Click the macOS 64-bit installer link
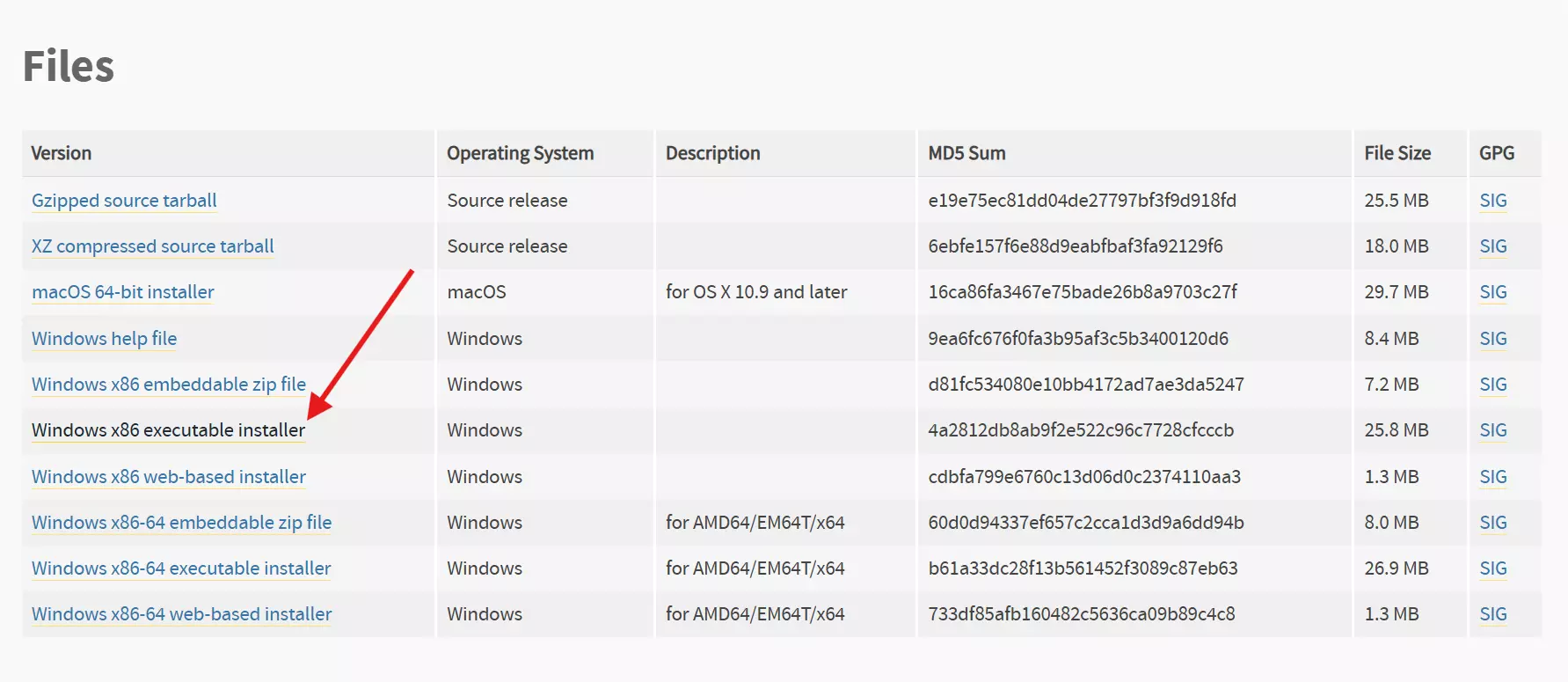Screen dimensions: 1568x682 [x=122, y=292]
